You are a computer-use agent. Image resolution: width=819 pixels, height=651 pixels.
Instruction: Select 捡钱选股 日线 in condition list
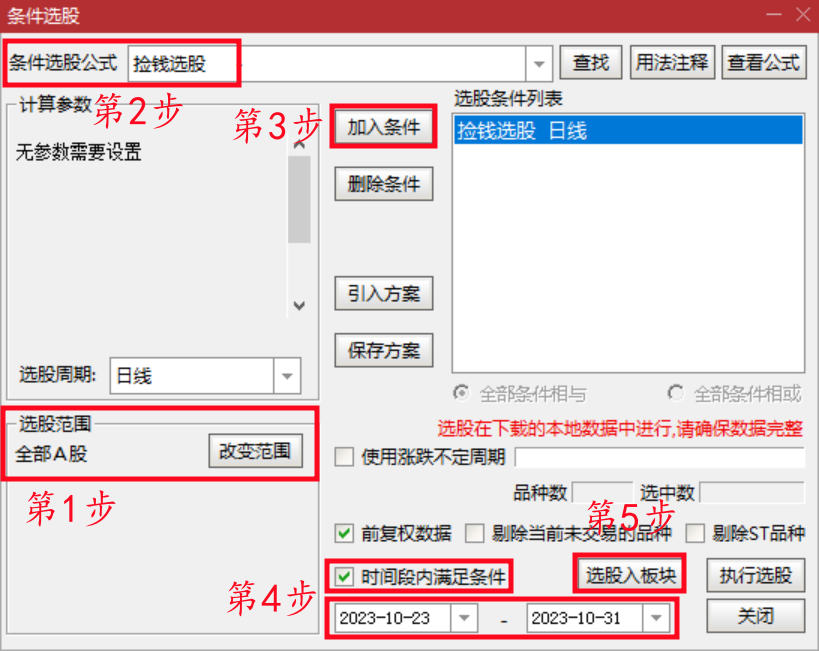(628, 130)
